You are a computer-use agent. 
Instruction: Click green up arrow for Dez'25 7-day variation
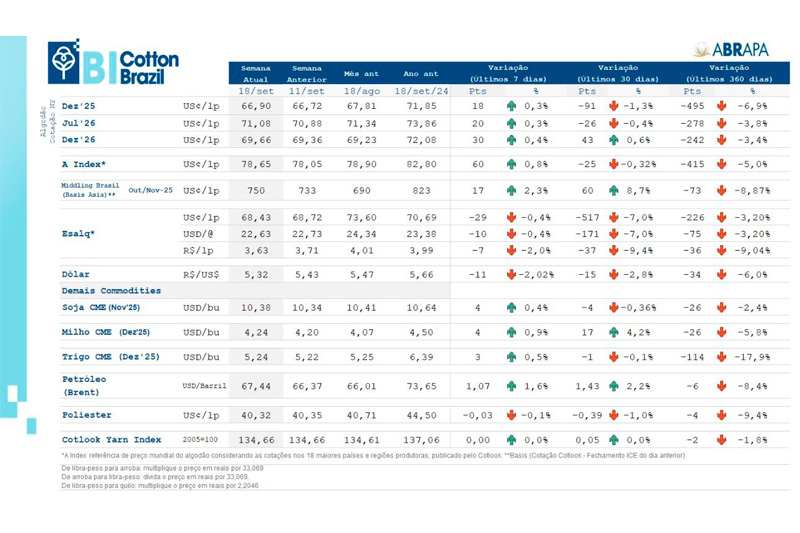[x=511, y=105]
